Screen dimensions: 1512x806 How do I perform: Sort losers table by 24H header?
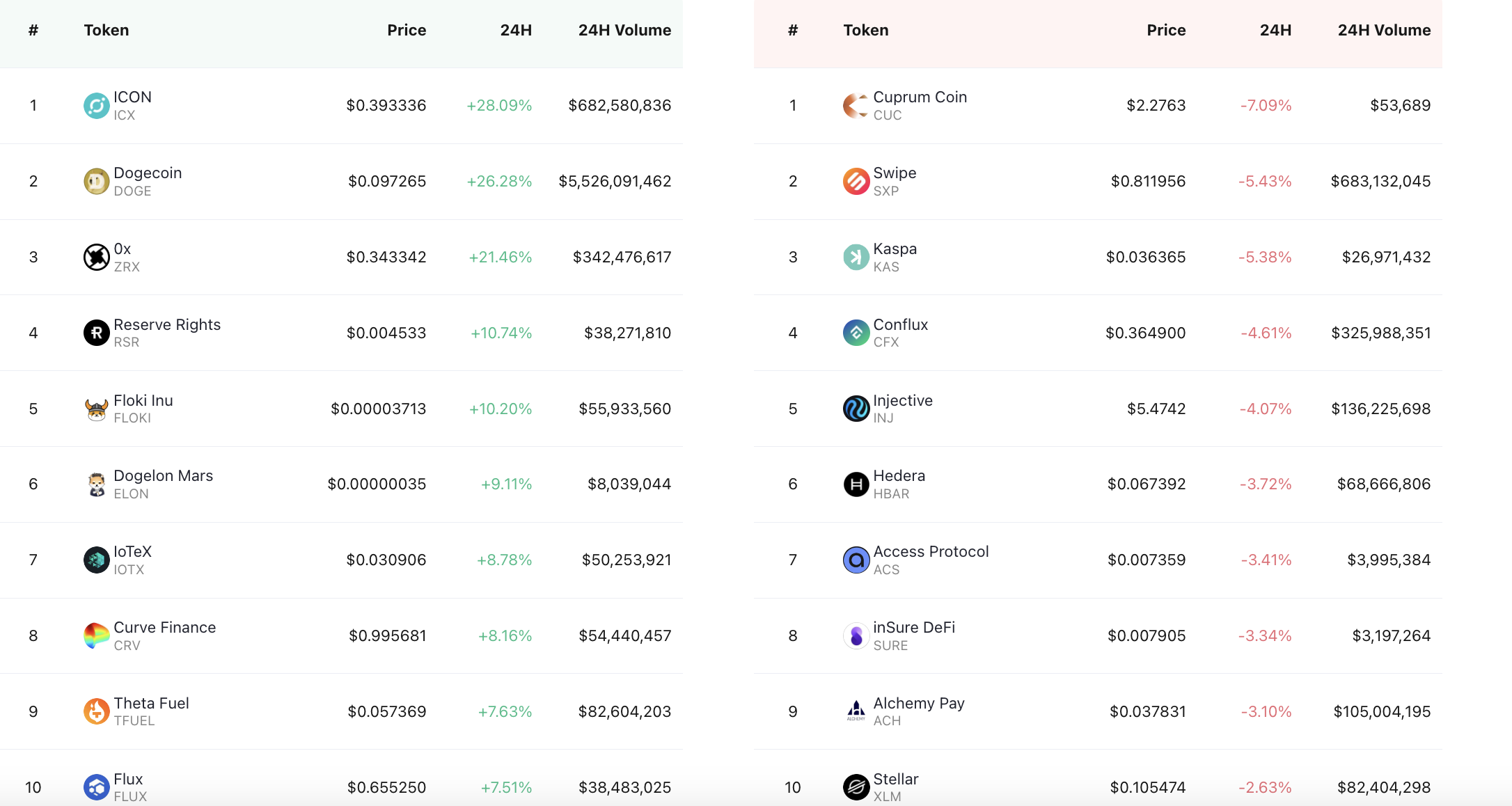[1275, 30]
